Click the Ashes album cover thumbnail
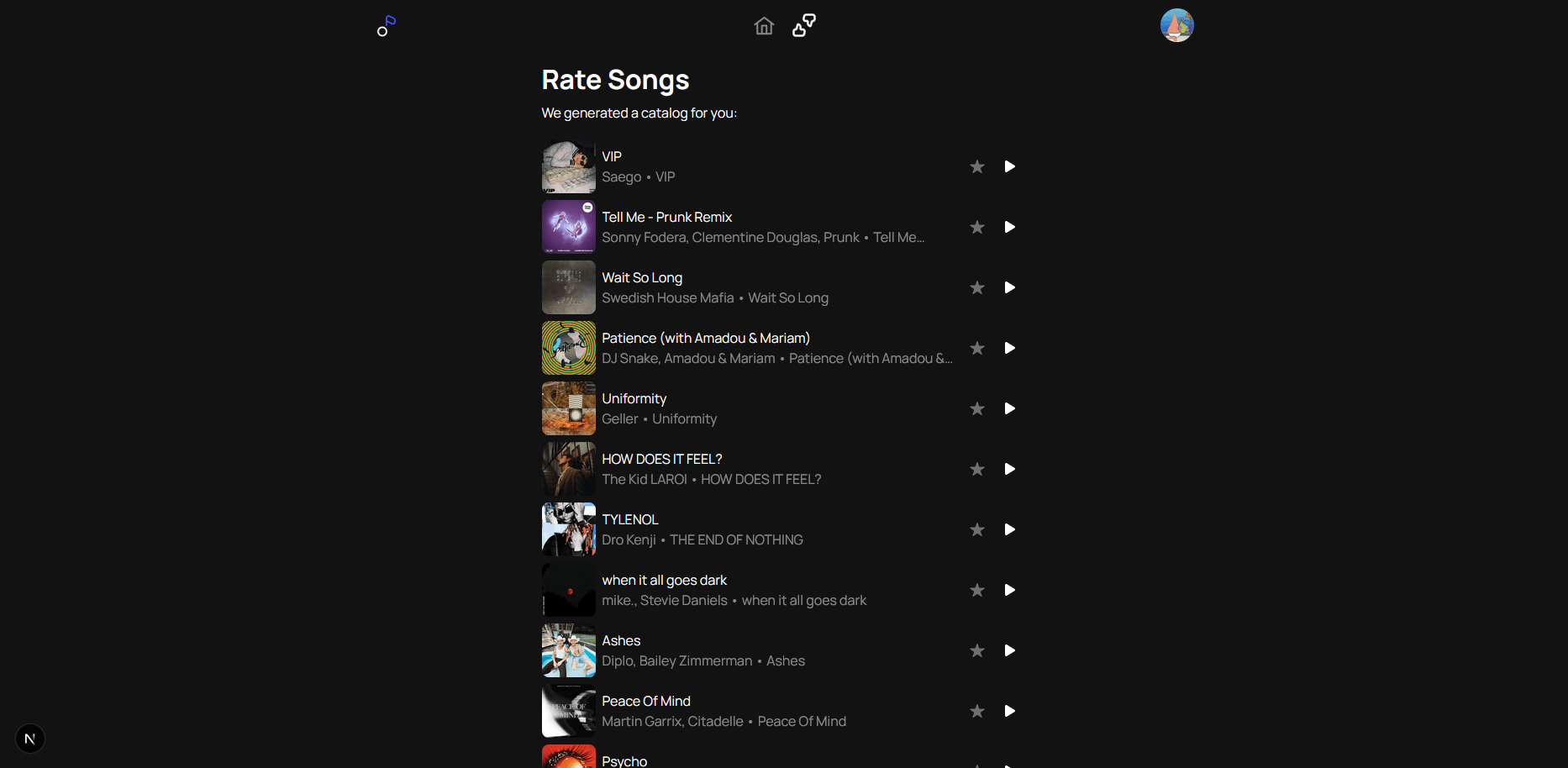Image resolution: width=1568 pixels, height=768 pixels. point(569,650)
